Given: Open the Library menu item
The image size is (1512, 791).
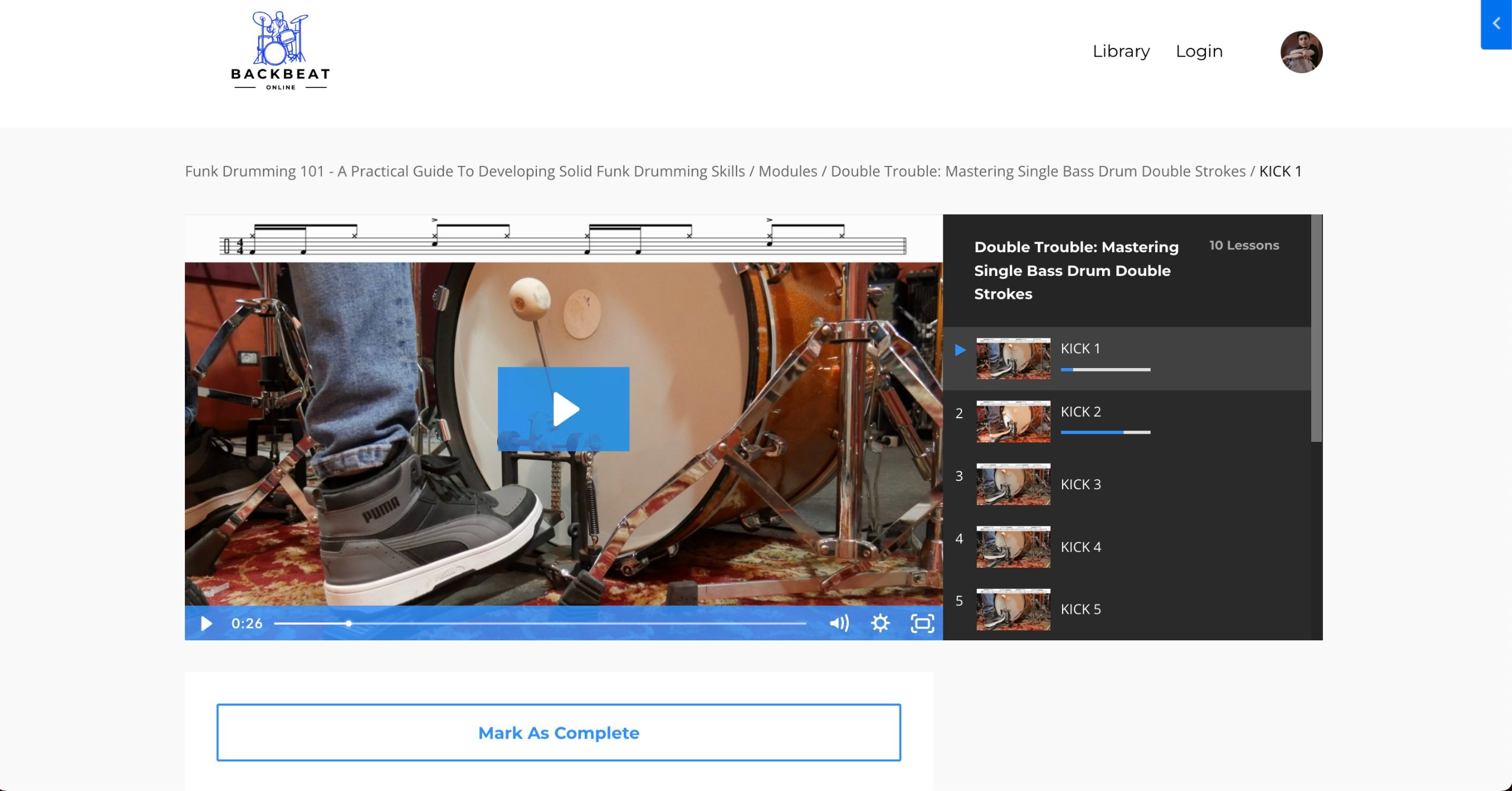Looking at the screenshot, I should pos(1120,51).
